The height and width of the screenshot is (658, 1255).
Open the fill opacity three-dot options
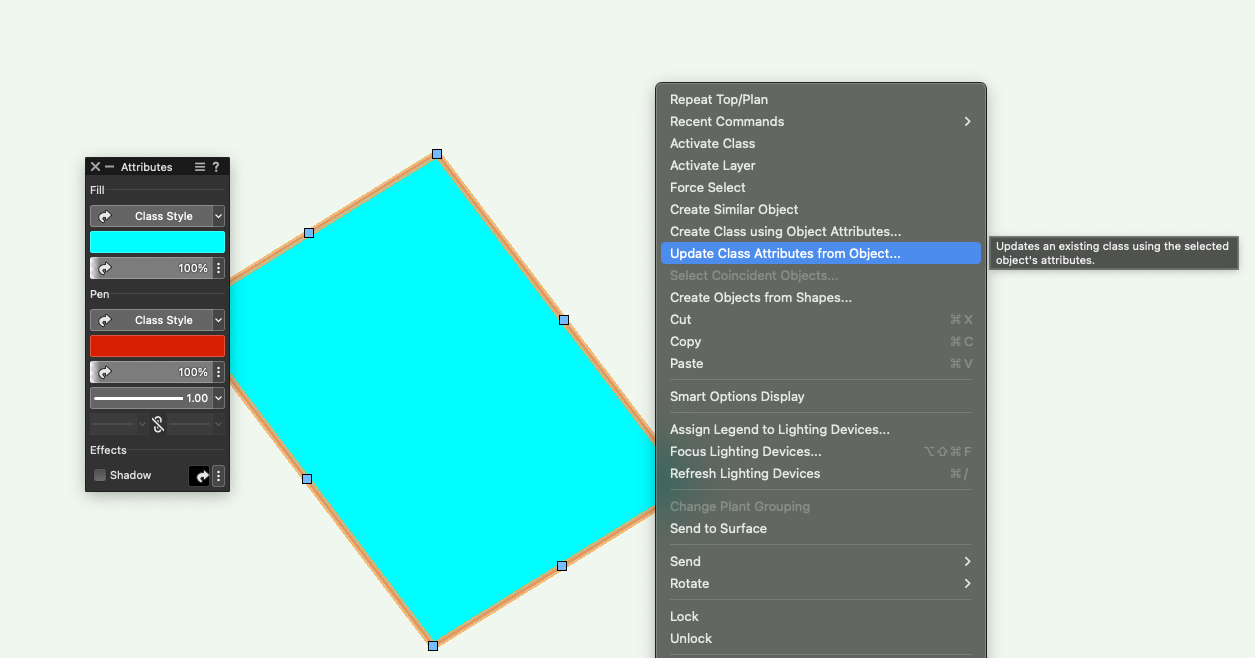[x=219, y=268]
